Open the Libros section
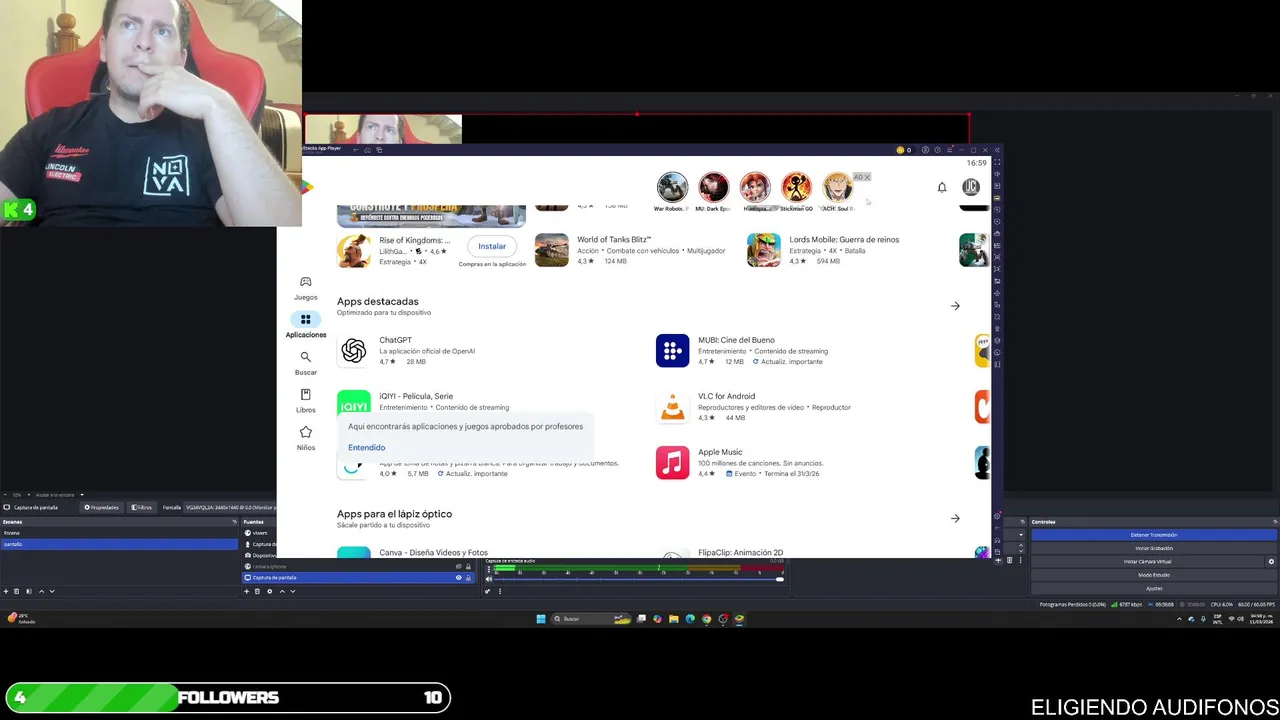The width and height of the screenshot is (1280, 720). [x=305, y=401]
